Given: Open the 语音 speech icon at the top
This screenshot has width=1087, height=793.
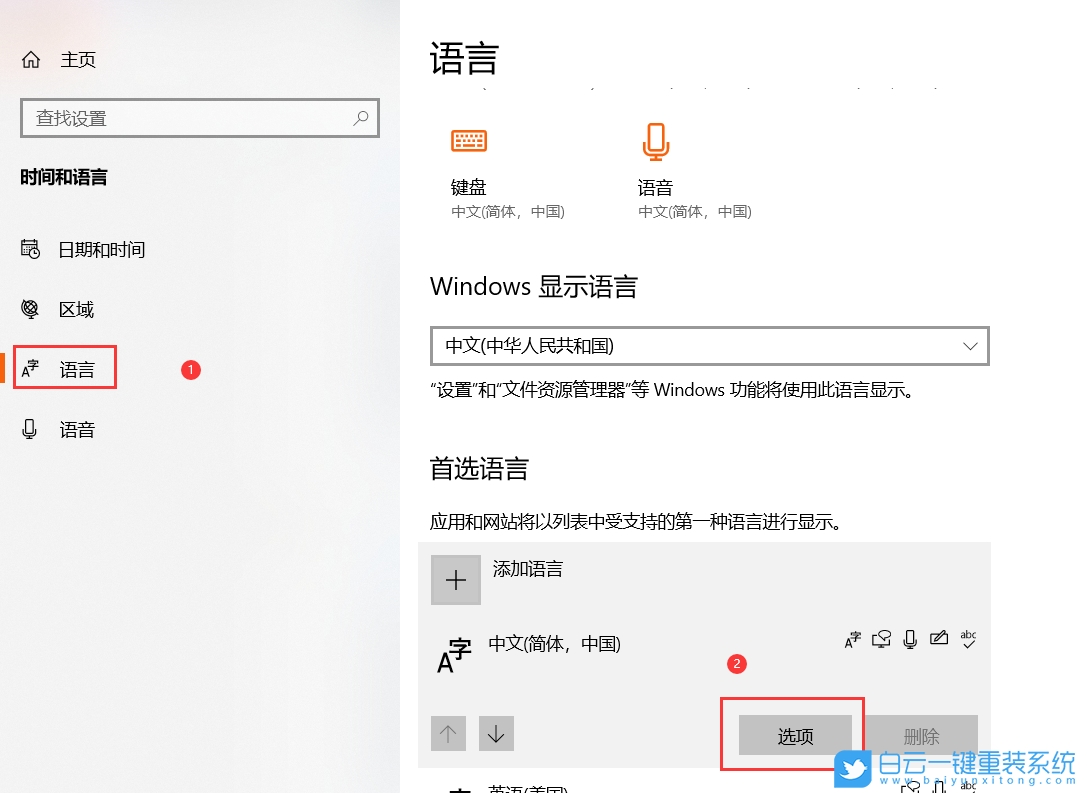Looking at the screenshot, I should point(656,140).
